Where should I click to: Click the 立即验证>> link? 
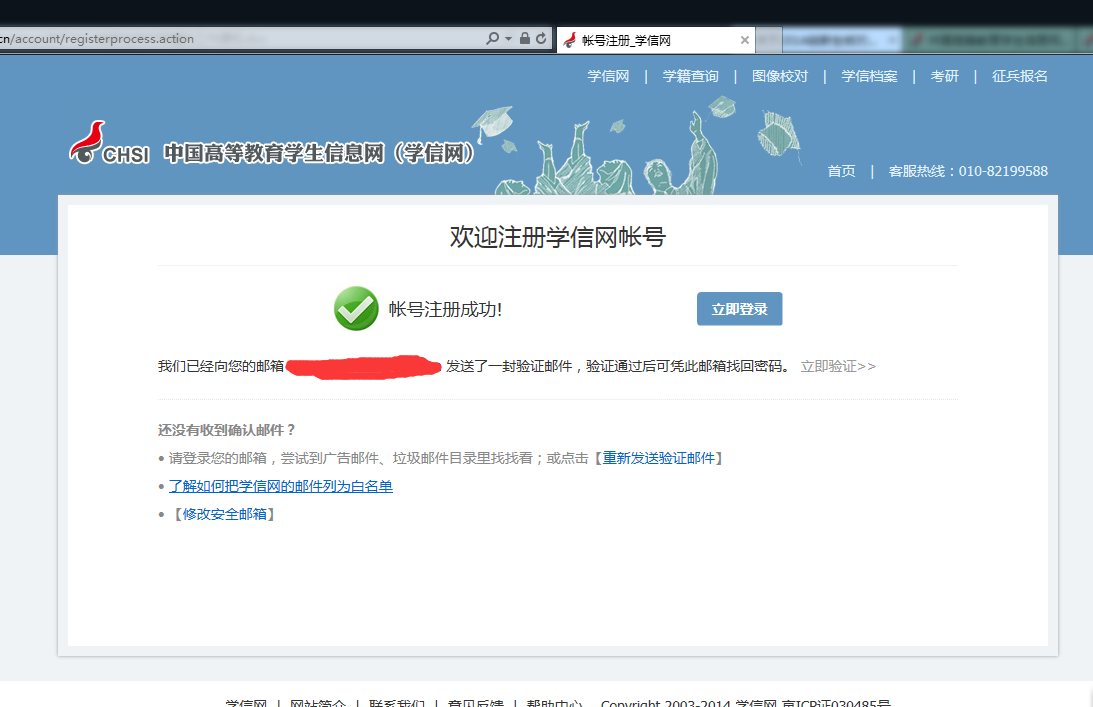[x=838, y=366]
